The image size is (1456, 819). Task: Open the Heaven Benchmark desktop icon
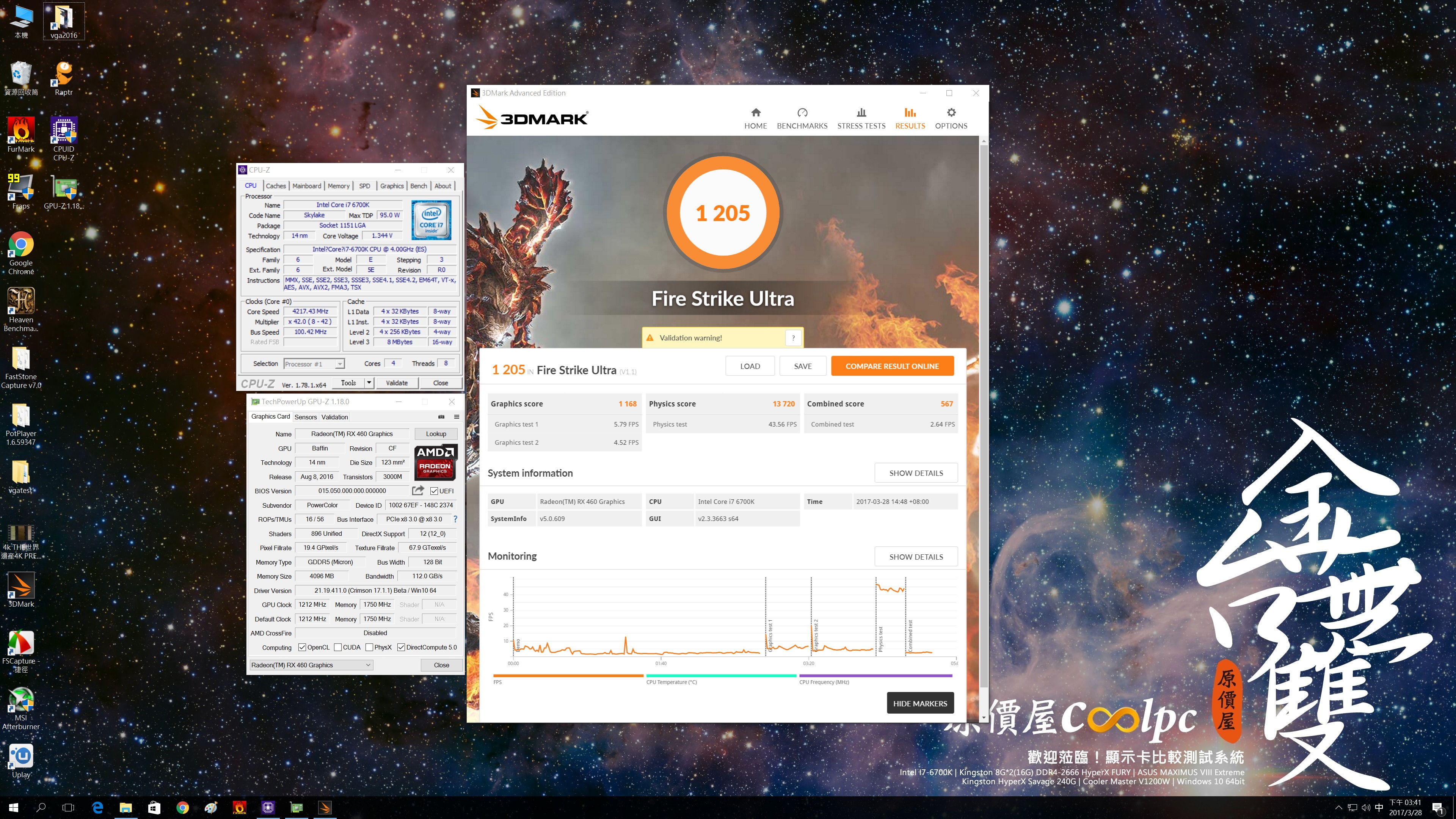(x=21, y=309)
